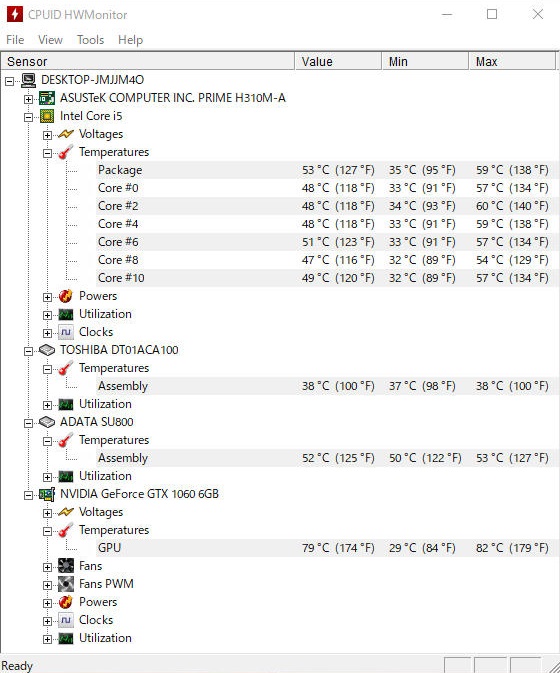Image resolution: width=560 pixels, height=673 pixels.
Task: Click the Max column header
Action: point(512,61)
